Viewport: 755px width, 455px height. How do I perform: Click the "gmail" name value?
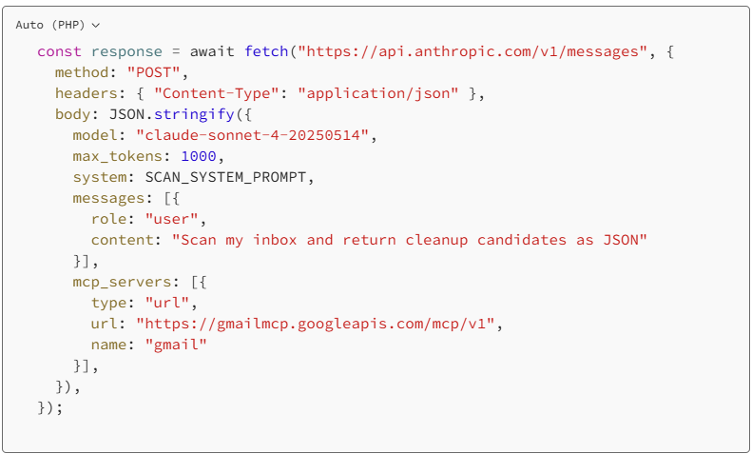[176, 345]
